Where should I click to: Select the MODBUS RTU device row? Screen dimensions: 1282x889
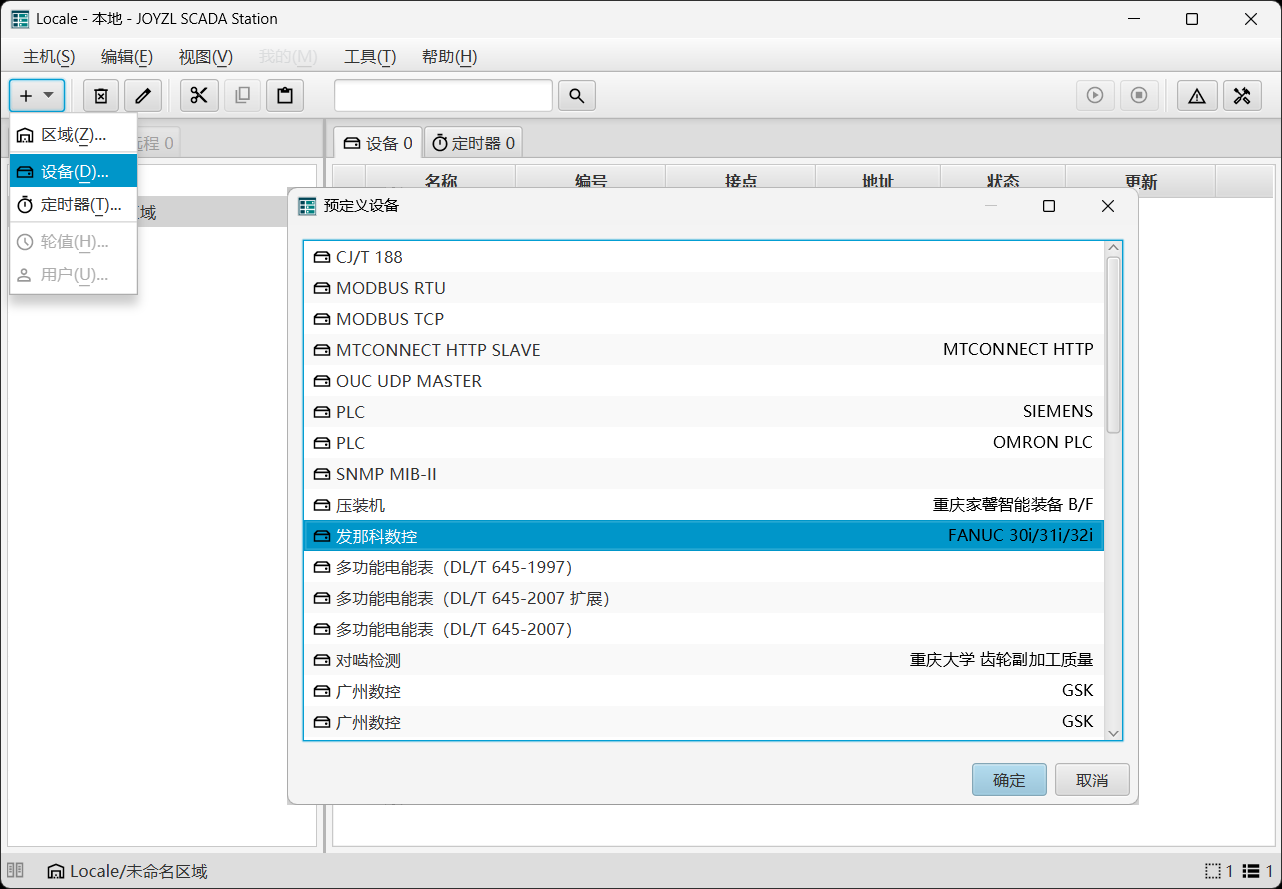tap(703, 288)
